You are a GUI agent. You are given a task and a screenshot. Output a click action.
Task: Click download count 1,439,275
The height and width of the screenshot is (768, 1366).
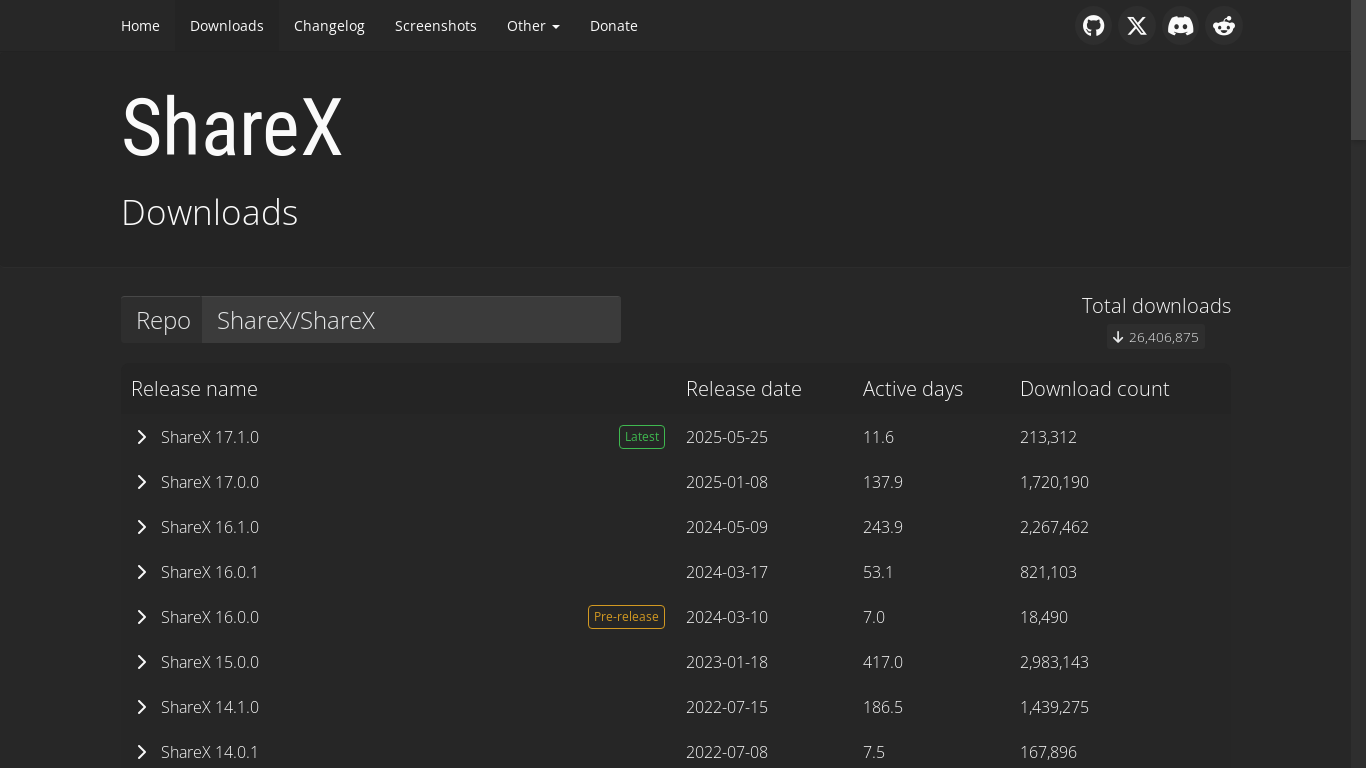tap(1054, 707)
